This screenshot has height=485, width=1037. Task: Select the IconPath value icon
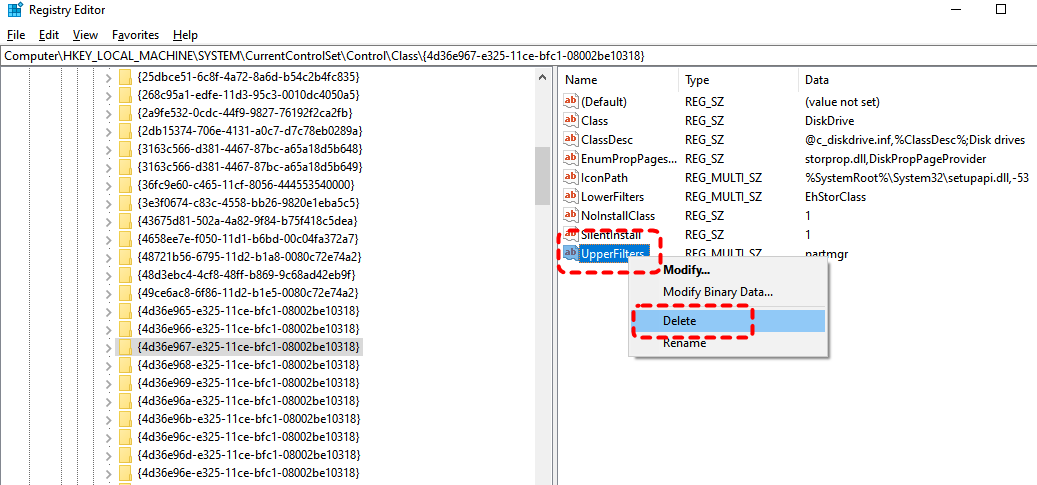click(x=571, y=177)
